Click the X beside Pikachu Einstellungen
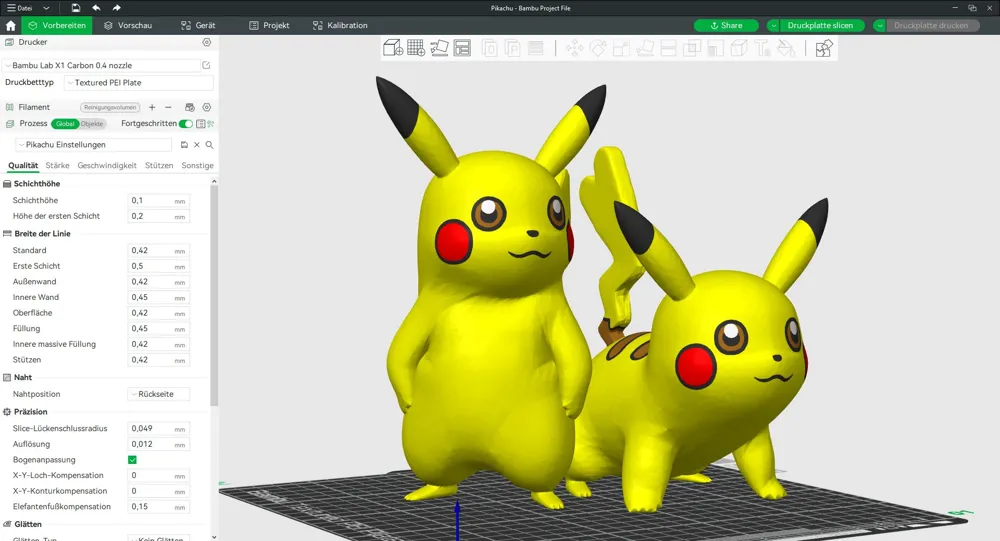Viewport: 1000px width, 541px height. pos(197,145)
